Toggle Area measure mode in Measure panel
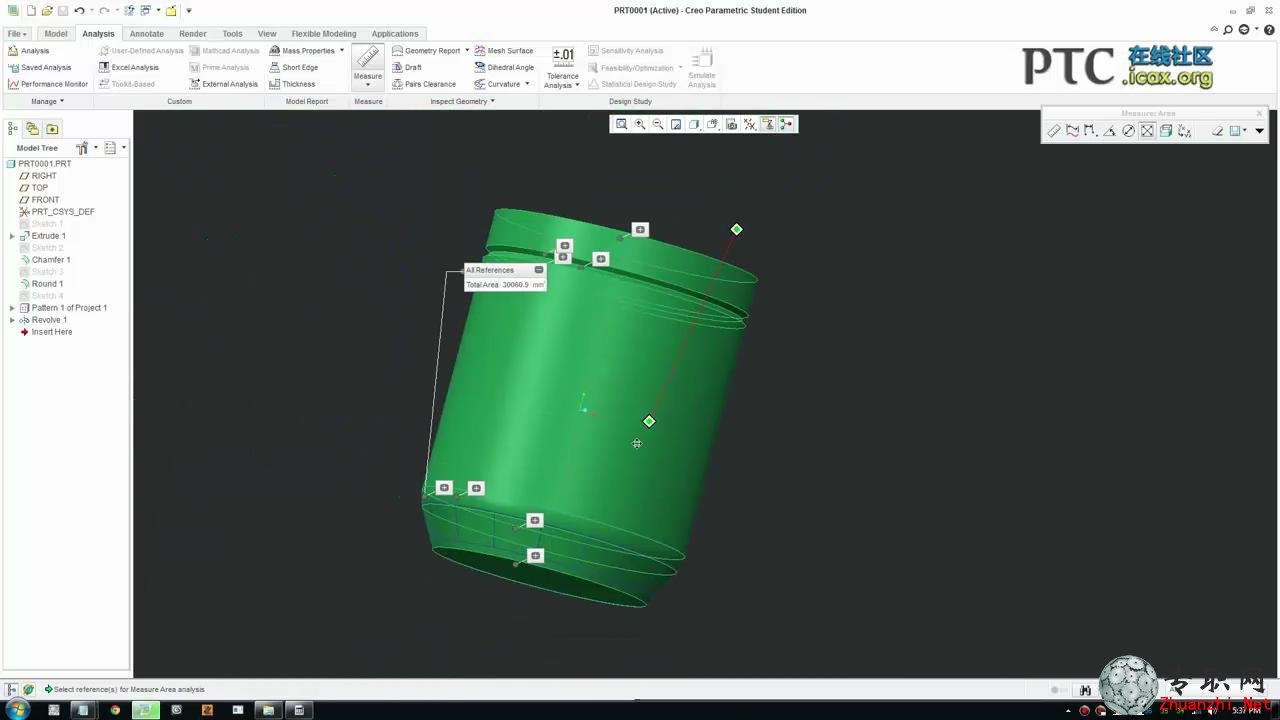Screen dimensions: 1280x720 (x=1147, y=131)
